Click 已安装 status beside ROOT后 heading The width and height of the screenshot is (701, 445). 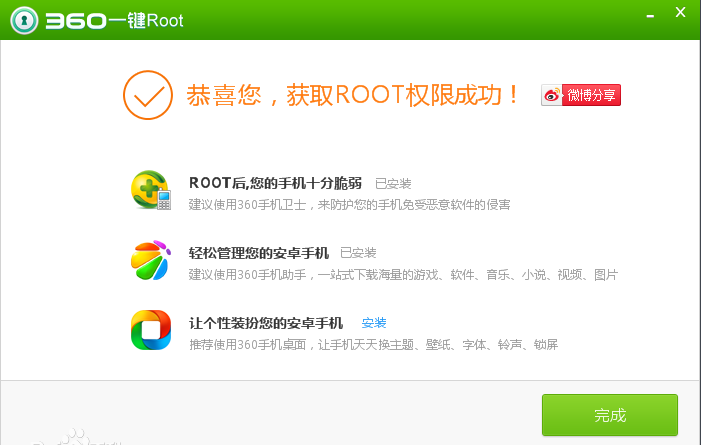[393, 184]
